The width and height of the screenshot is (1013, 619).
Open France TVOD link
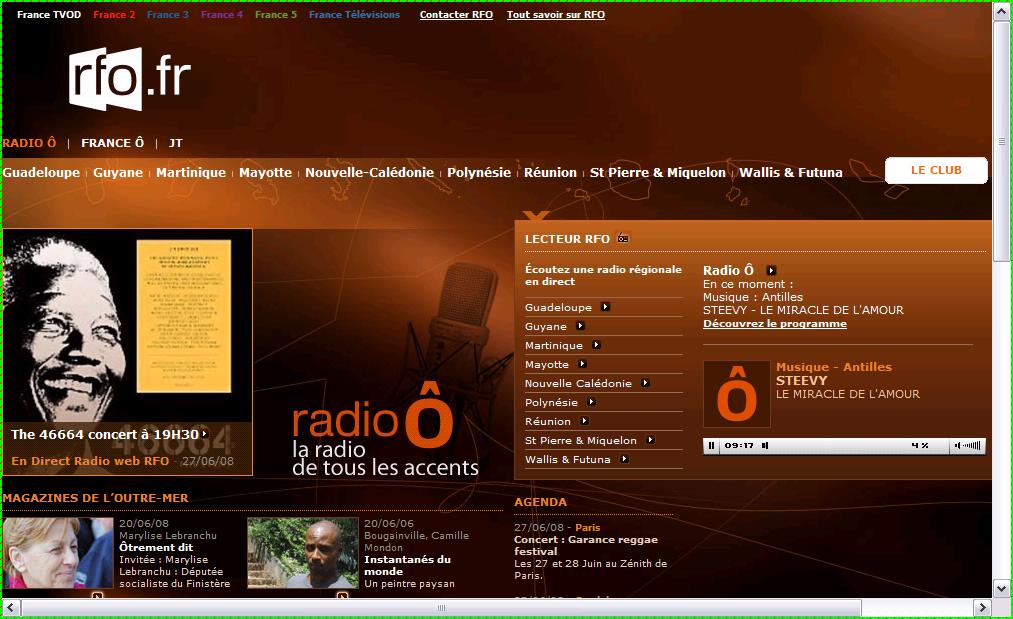[x=49, y=15]
